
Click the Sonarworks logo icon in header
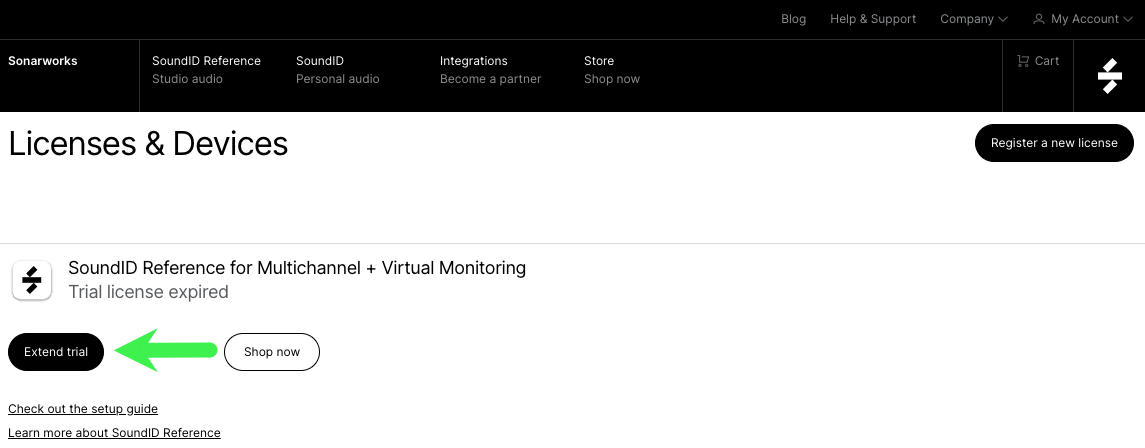(x=1109, y=76)
